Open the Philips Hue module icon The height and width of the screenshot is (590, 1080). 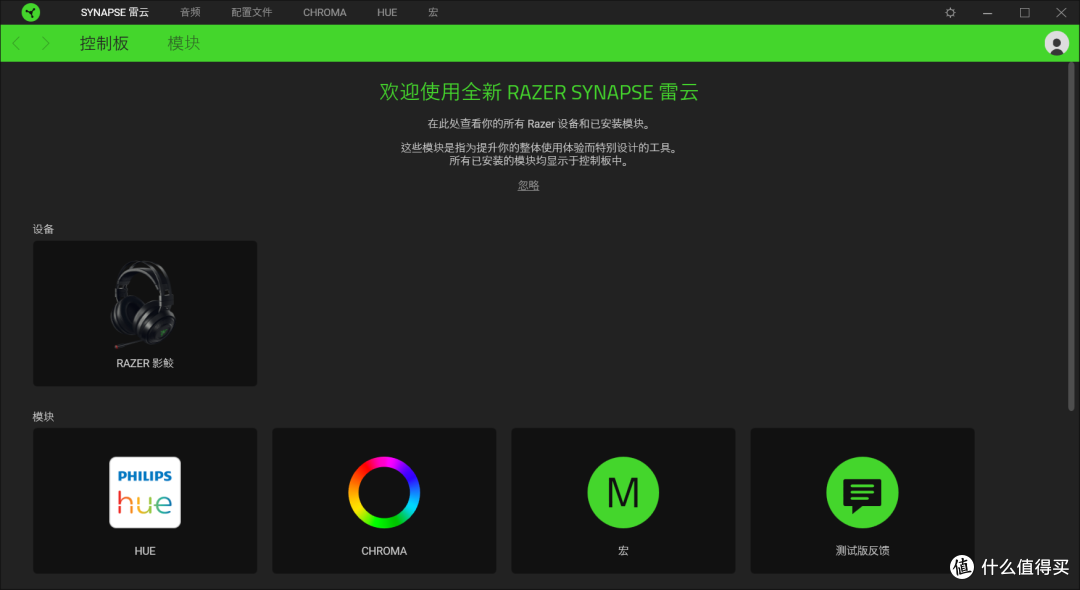pyautogui.click(x=145, y=492)
